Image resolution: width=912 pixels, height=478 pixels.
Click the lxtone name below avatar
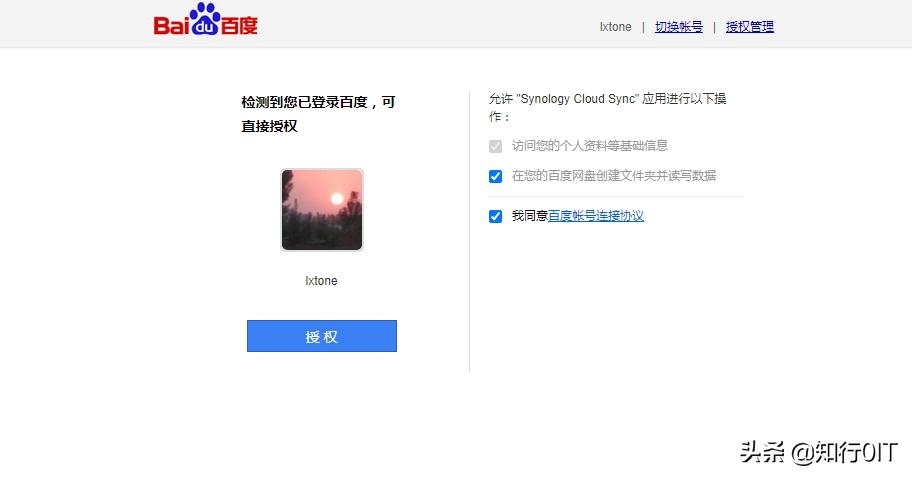321,281
